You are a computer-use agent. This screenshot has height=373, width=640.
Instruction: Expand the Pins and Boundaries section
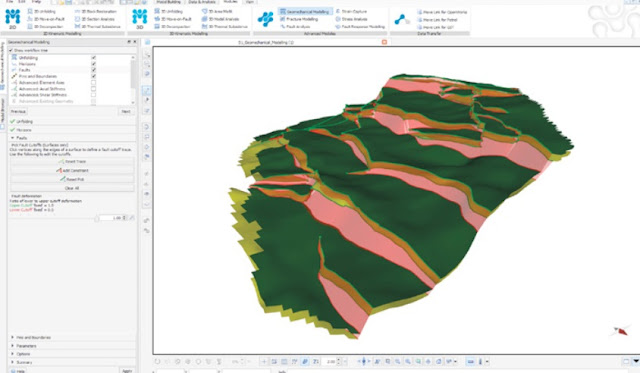click(72, 337)
